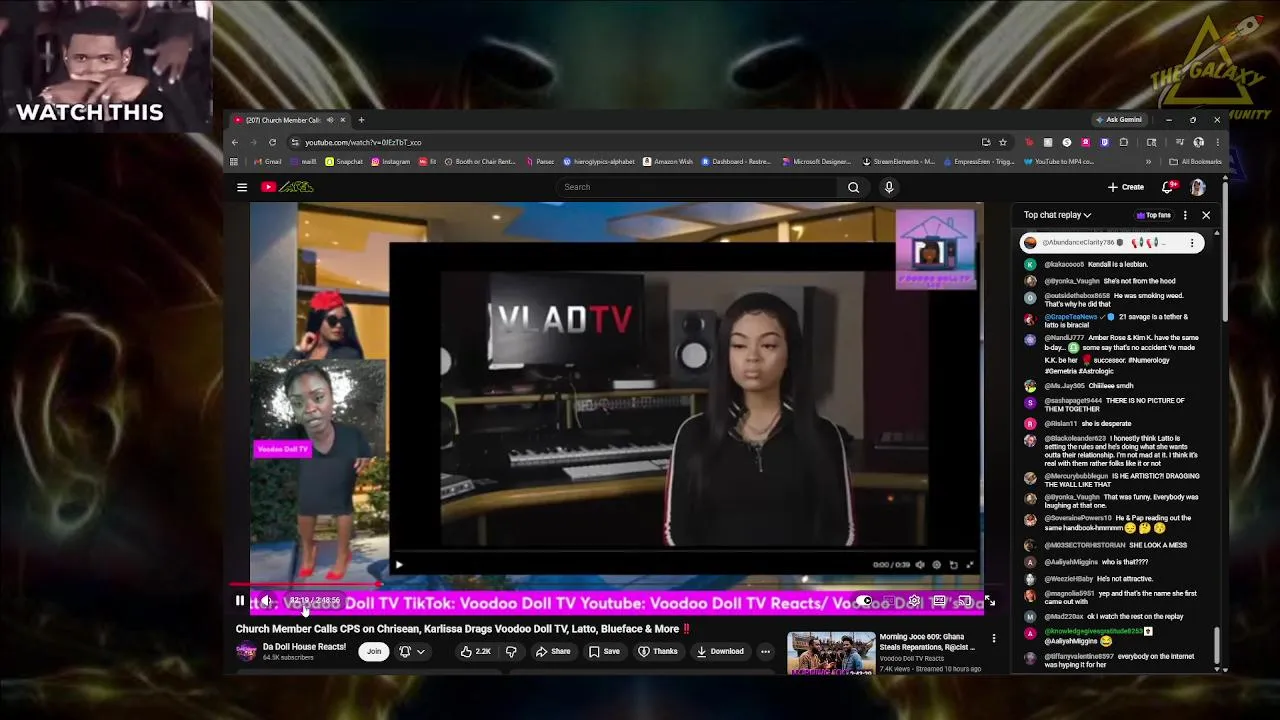Screen dimensions: 1280x720
Task: Open the All Bookmarks folder
Action: (x=1195, y=161)
